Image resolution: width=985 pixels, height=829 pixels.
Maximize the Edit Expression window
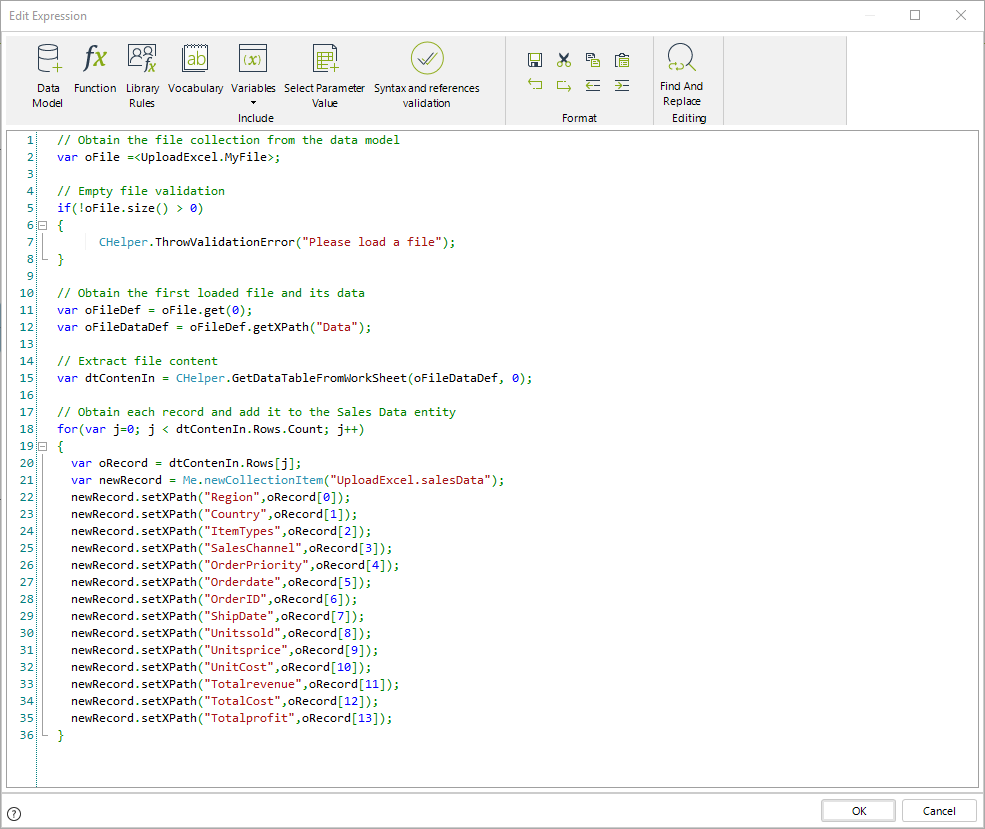click(x=915, y=15)
